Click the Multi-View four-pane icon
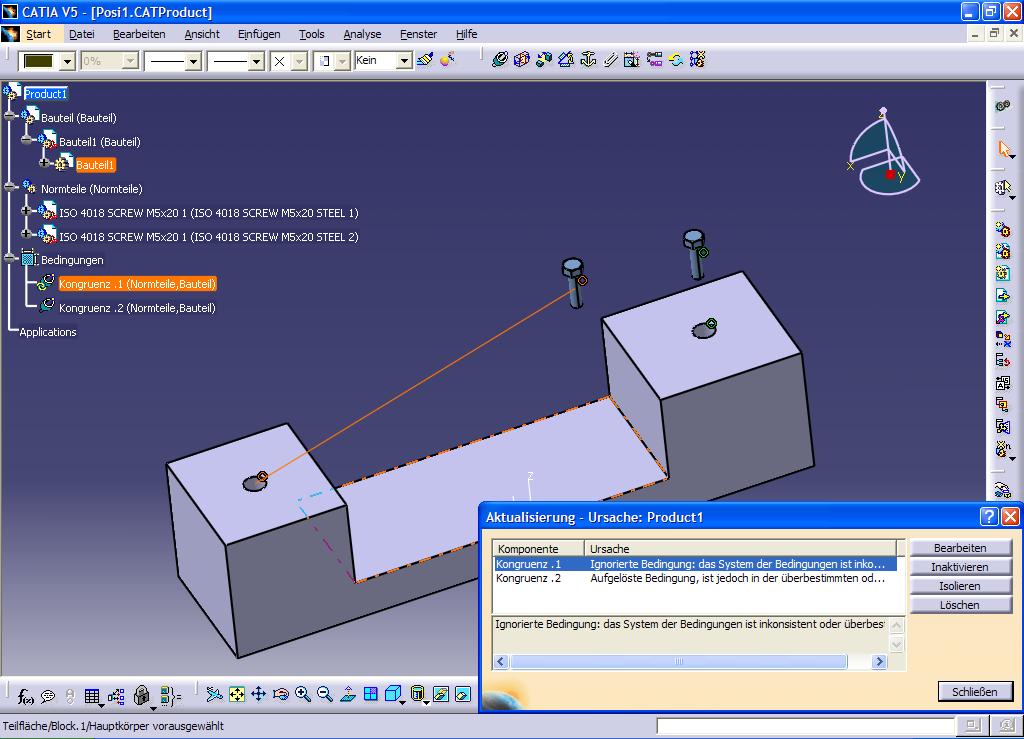This screenshot has width=1024, height=739. click(x=370, y=694)
